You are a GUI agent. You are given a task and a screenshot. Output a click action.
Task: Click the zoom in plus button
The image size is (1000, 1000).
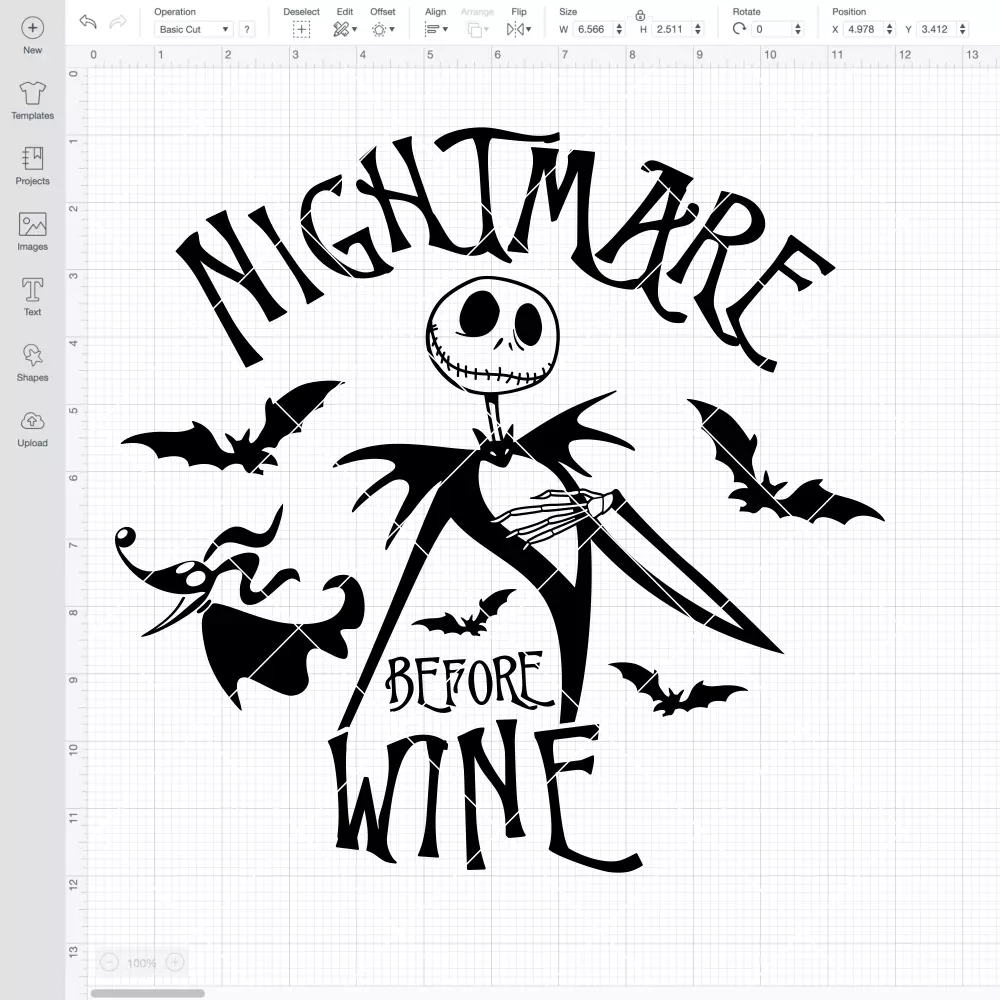(x=175, y=962)
